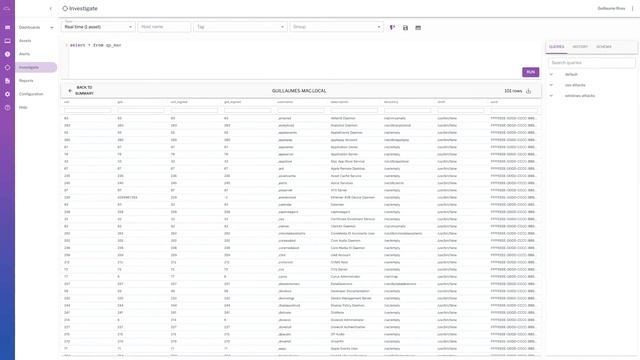Viewport: 640px width, 360px height.
Task: Focus the uuid column filter box
Action: (514, 110)
